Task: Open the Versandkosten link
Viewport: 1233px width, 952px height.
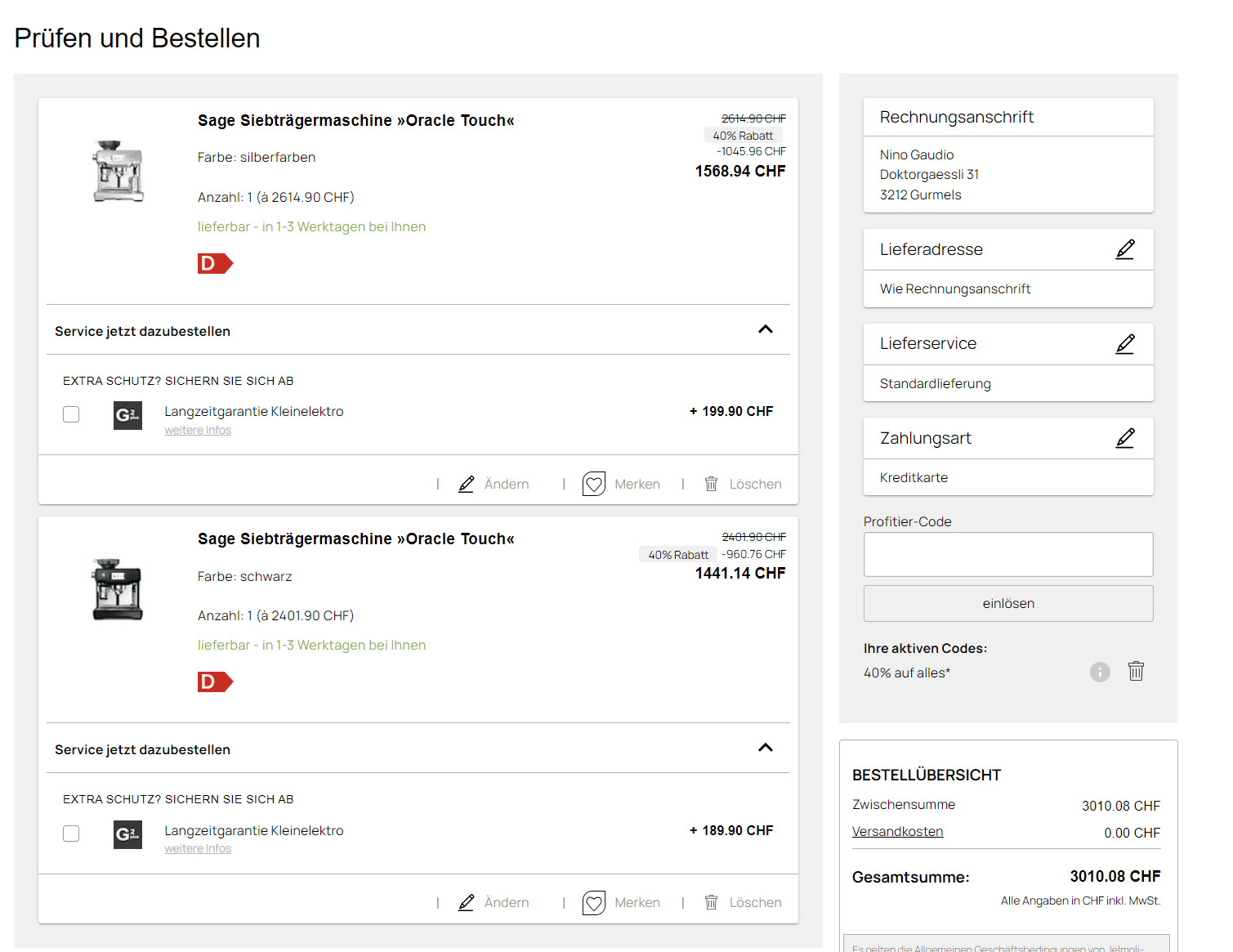Action: [897, 831]
